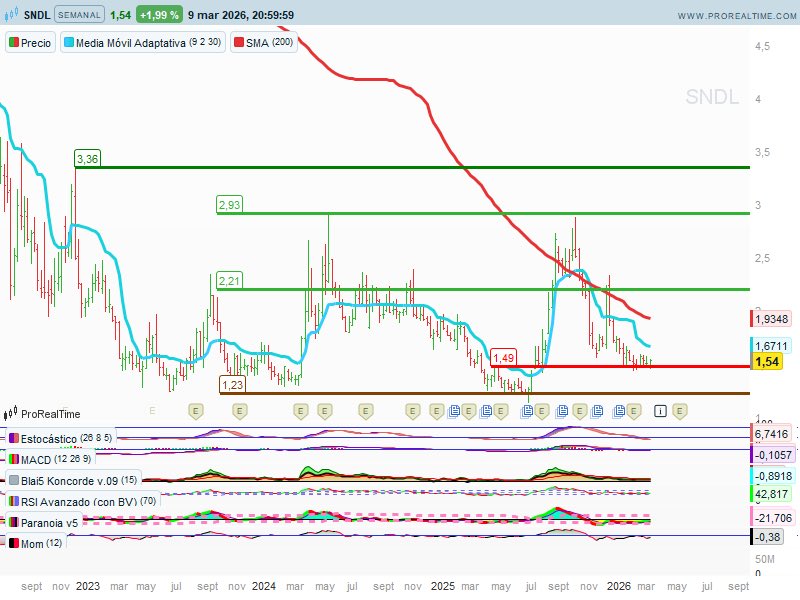Open the document icon above 2026 label
This screenshot has height=600, width=800.
coord(619,411)
